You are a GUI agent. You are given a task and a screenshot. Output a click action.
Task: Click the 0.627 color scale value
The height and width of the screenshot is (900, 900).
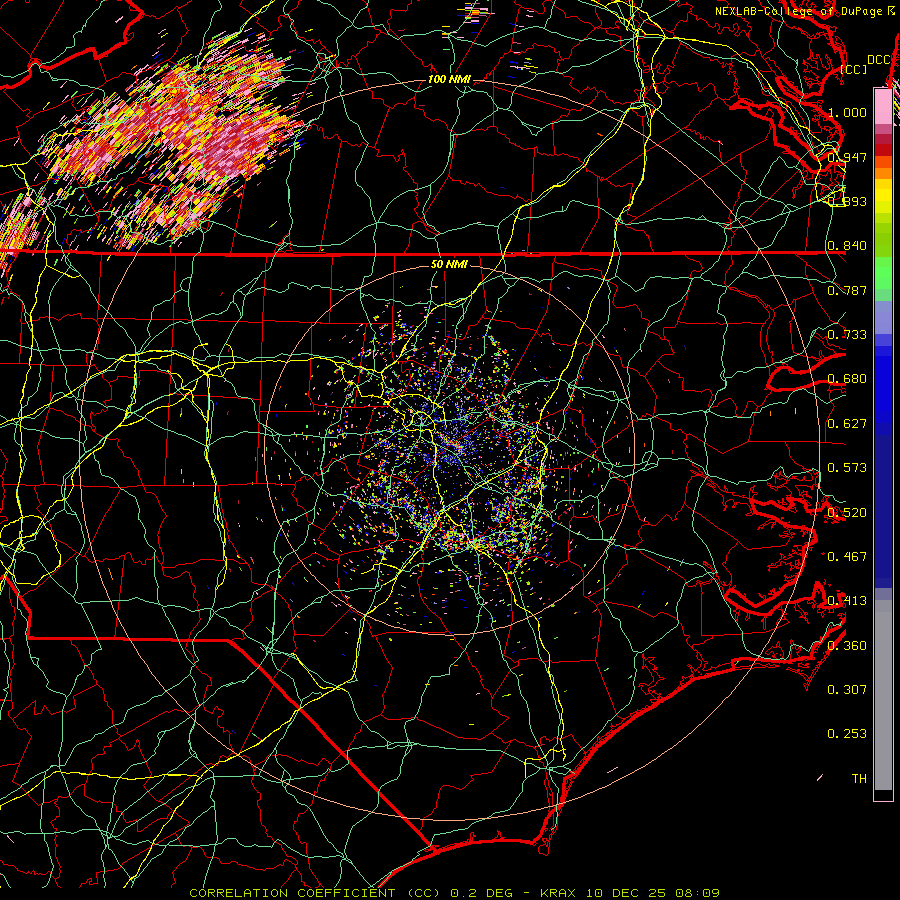[x=847, y=423]
